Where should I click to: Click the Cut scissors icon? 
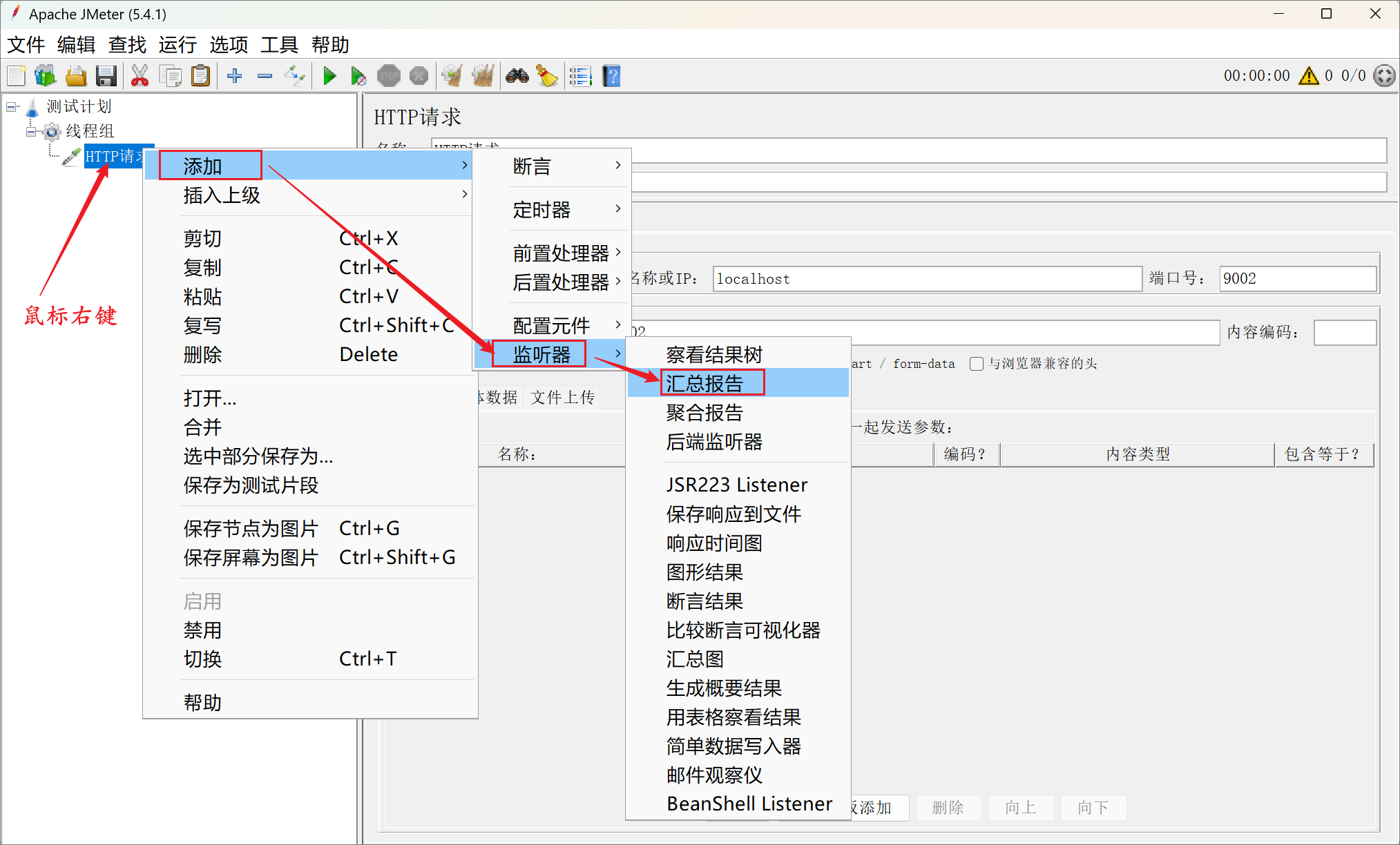coord(140,76)
